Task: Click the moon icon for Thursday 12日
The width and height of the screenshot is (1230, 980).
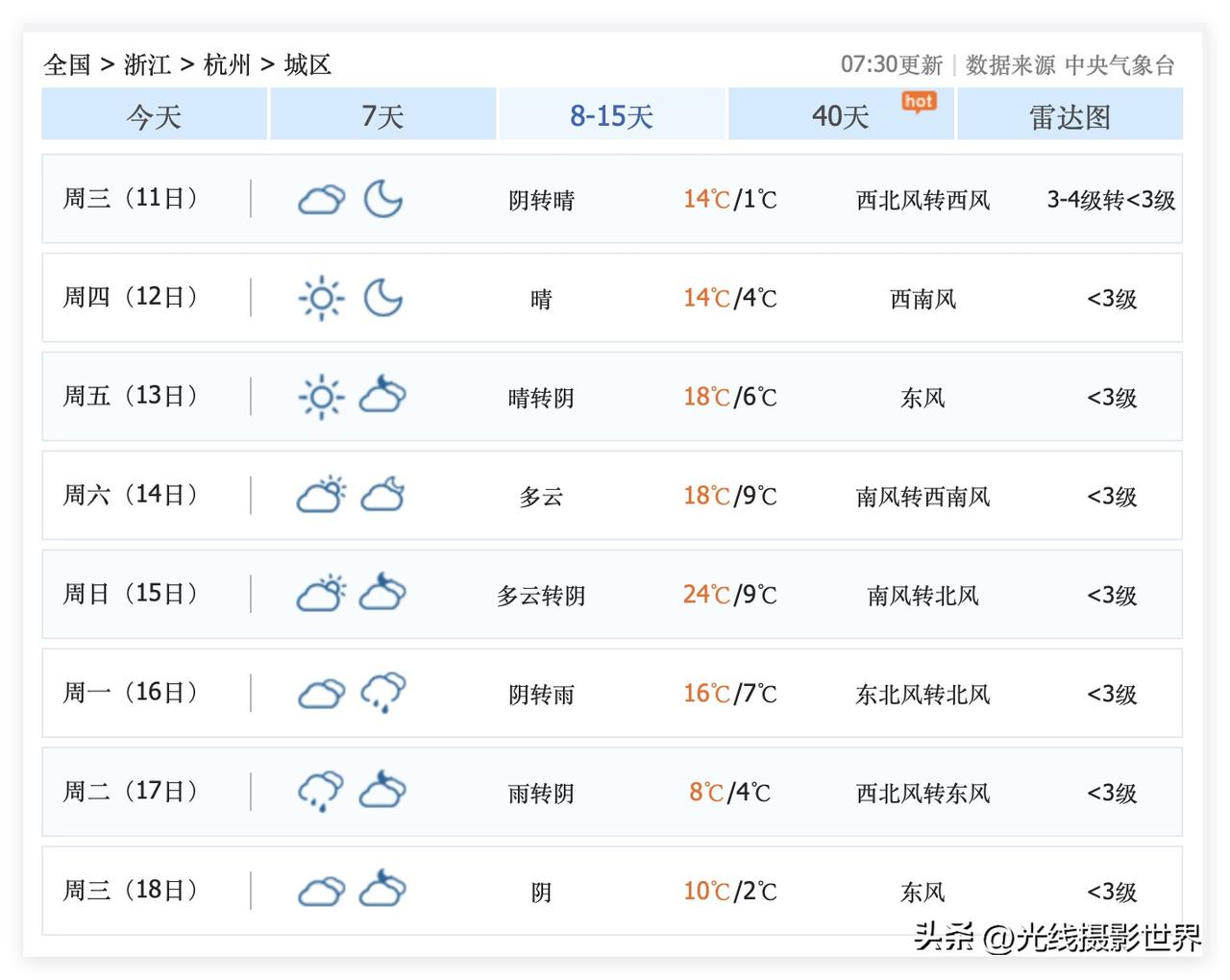Action: pyautogui.click(x=382, y=298)
